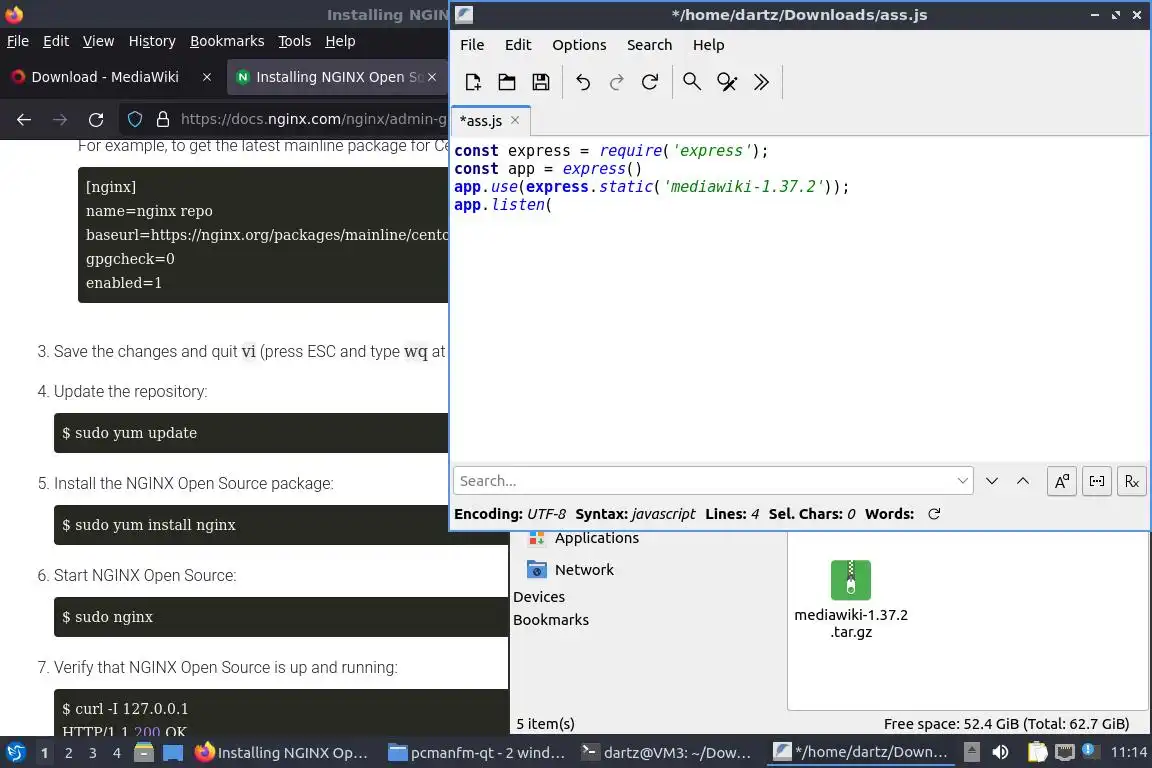
Task: Switch to Download - MediaWiki browser tab
Action: coord(105,76)
